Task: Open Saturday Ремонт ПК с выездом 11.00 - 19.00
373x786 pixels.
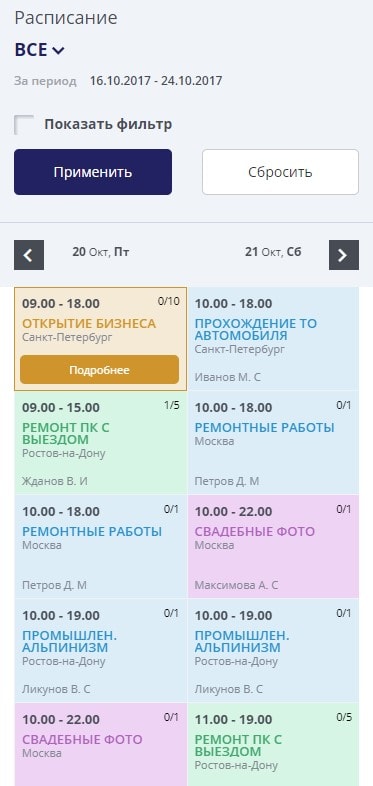Action: click(x=274, y=744)
